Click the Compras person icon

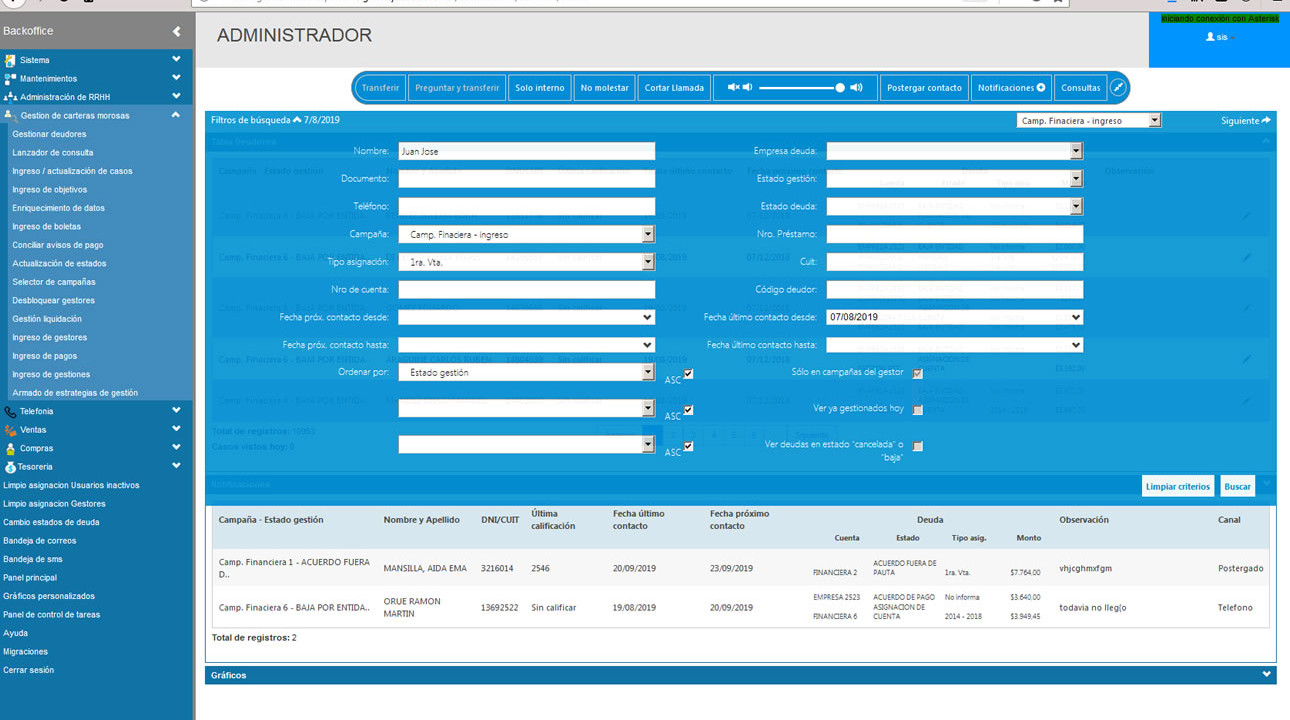(x=10, y=448)
